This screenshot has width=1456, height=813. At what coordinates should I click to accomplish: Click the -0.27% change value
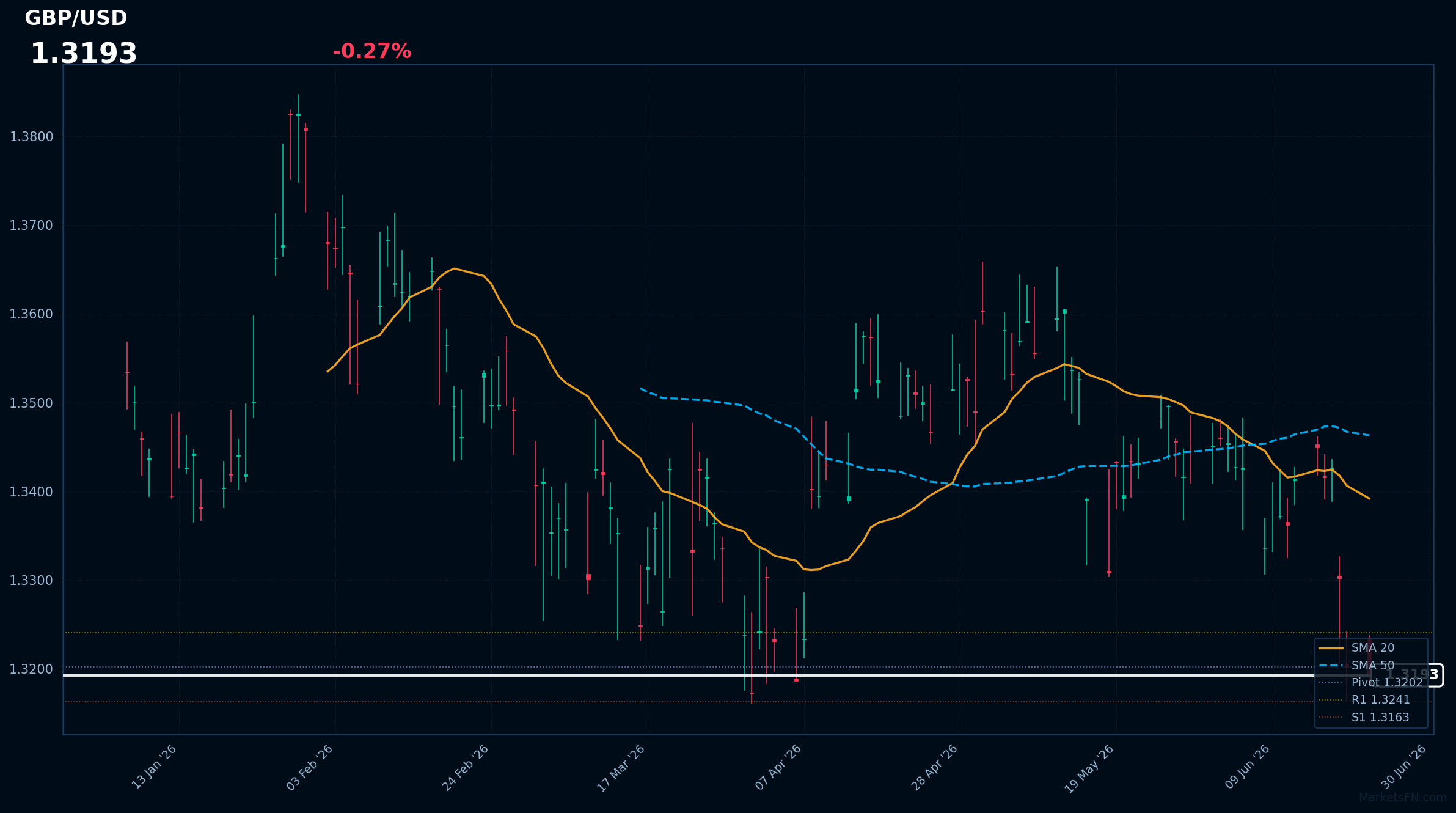click(371, 51)
